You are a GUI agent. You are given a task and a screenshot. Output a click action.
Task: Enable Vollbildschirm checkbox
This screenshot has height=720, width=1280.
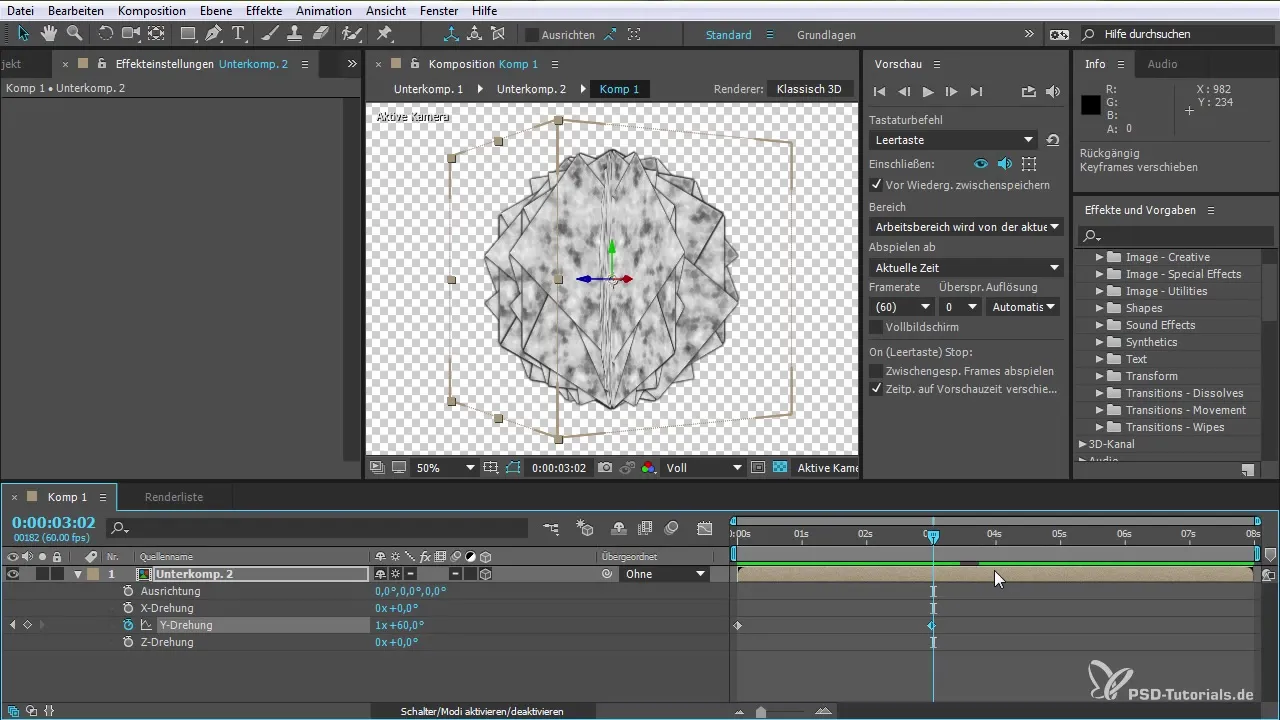(876, 327)
